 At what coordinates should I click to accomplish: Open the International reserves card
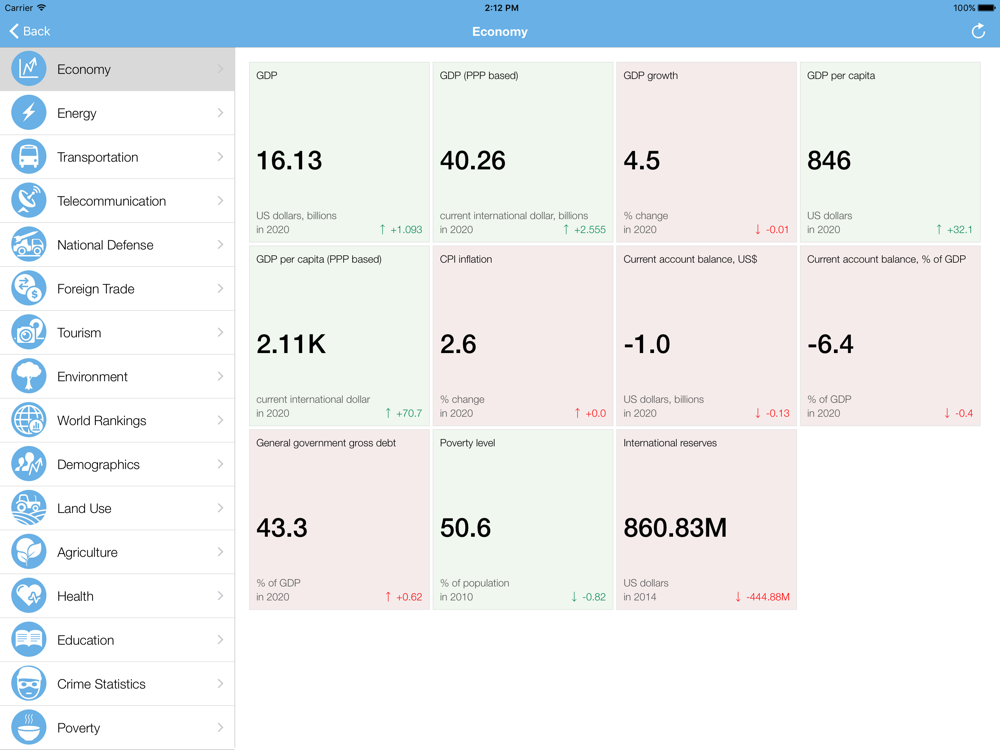pyautogui.click(x=707, y=520)
